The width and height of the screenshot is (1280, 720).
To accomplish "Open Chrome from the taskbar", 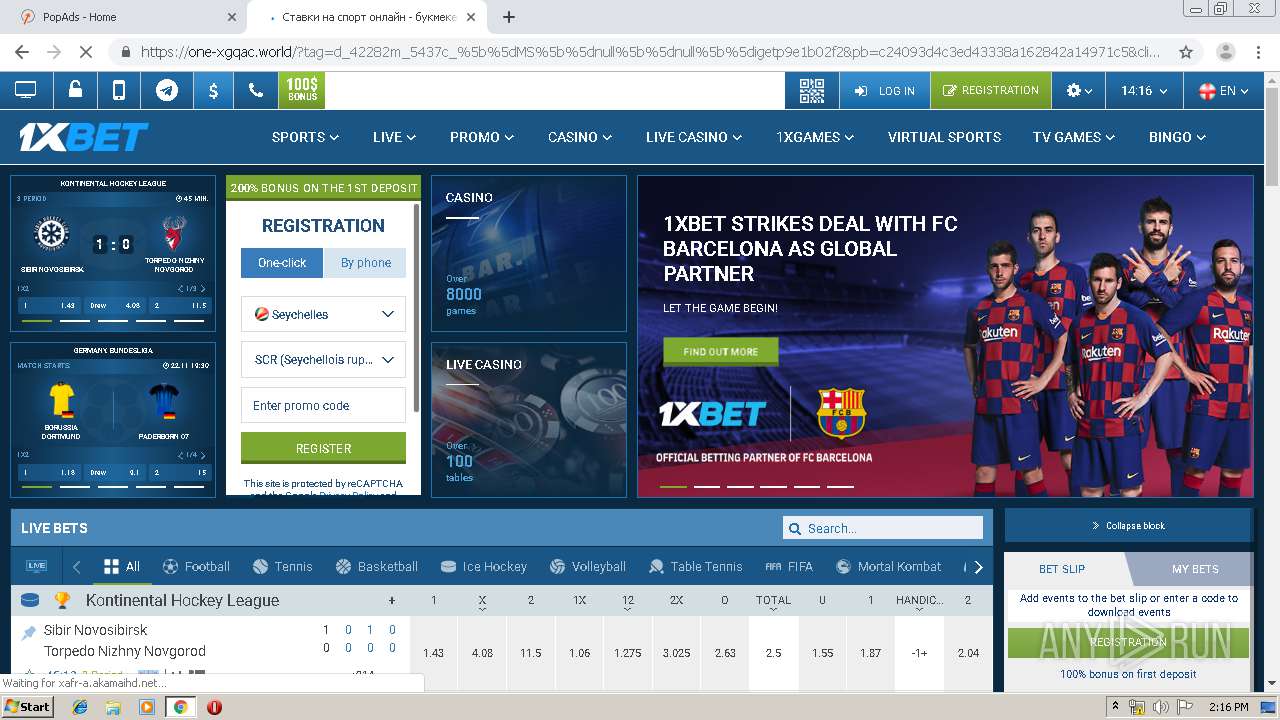I will tap(180, 706).
